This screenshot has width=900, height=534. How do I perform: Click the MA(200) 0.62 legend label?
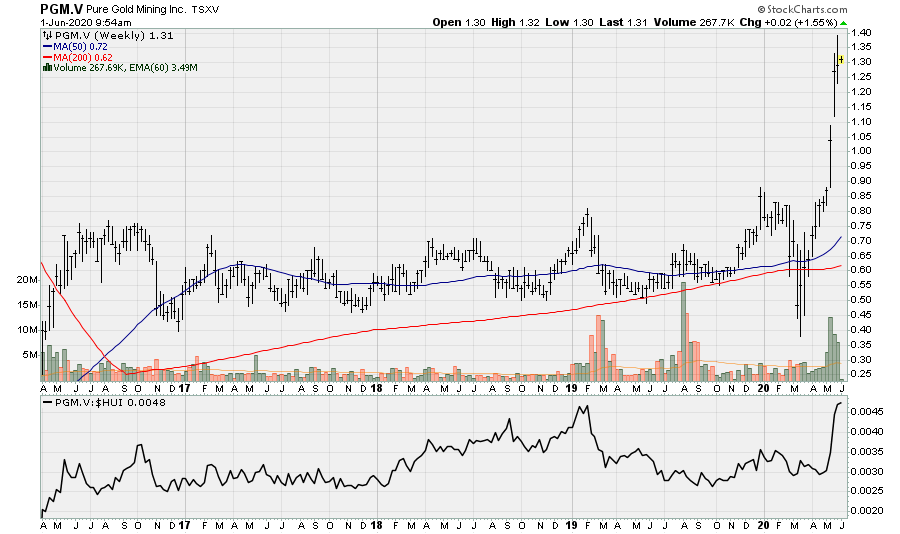[x=83, y=57]
